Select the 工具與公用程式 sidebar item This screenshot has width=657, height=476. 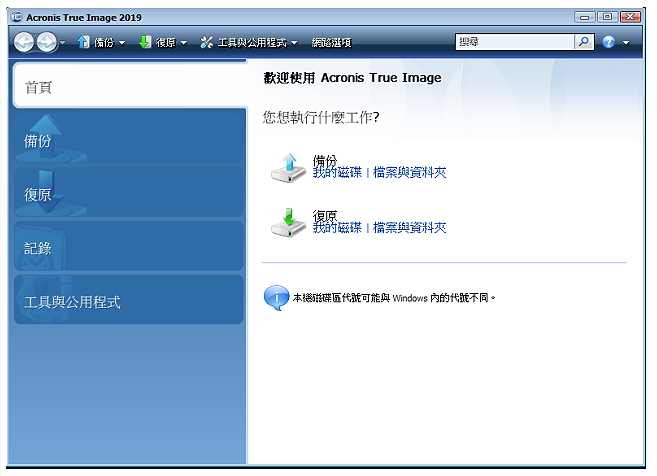129,300
